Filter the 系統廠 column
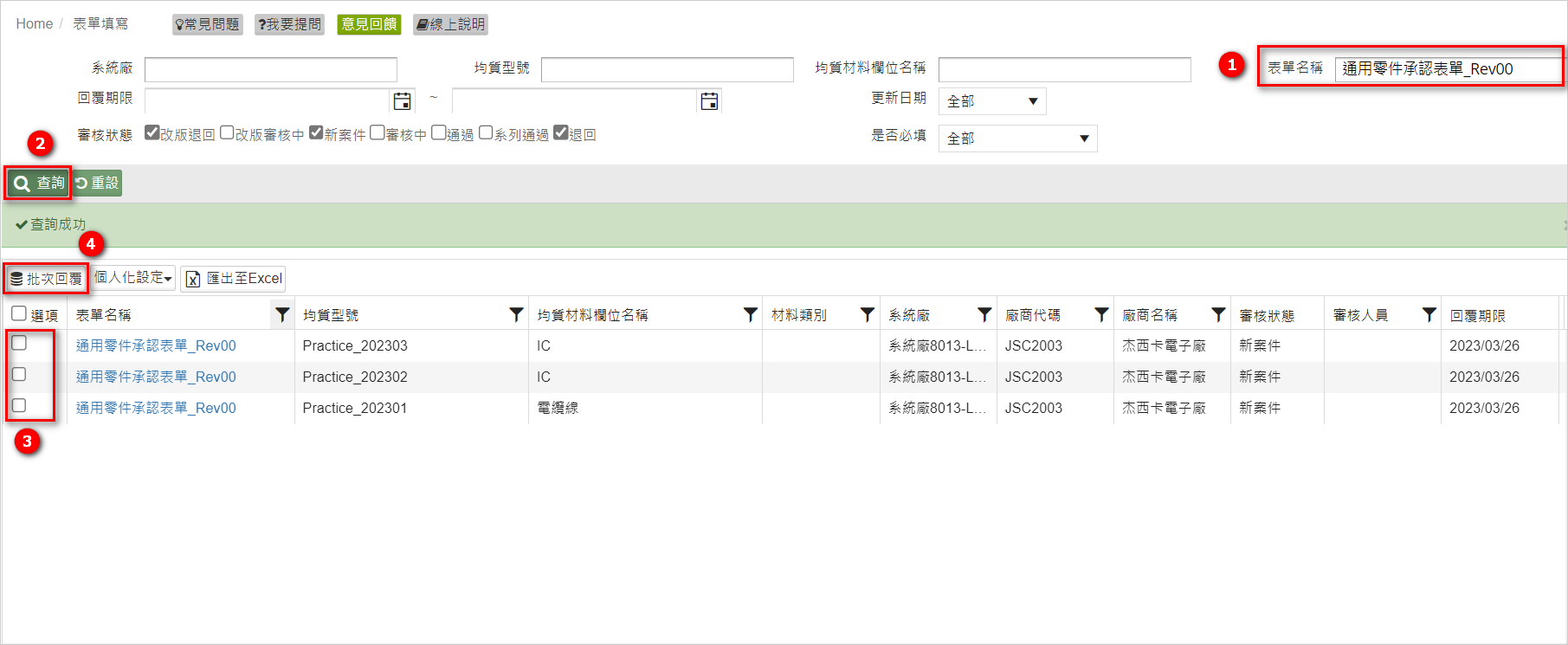The width and height of the screenshot is (1568, 645). (x=984, y=314)
